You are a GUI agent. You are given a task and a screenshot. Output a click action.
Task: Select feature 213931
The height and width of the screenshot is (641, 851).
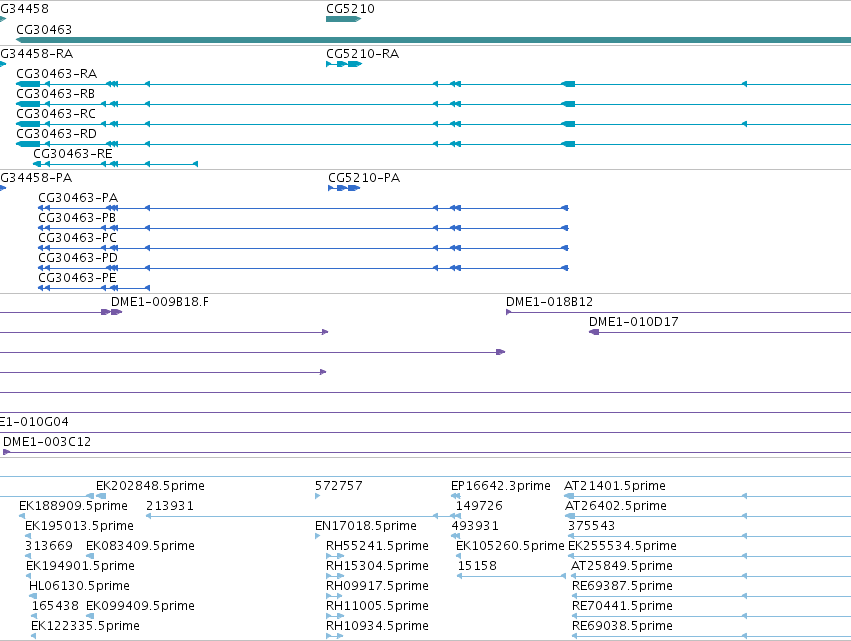click(x=170, y=506)
